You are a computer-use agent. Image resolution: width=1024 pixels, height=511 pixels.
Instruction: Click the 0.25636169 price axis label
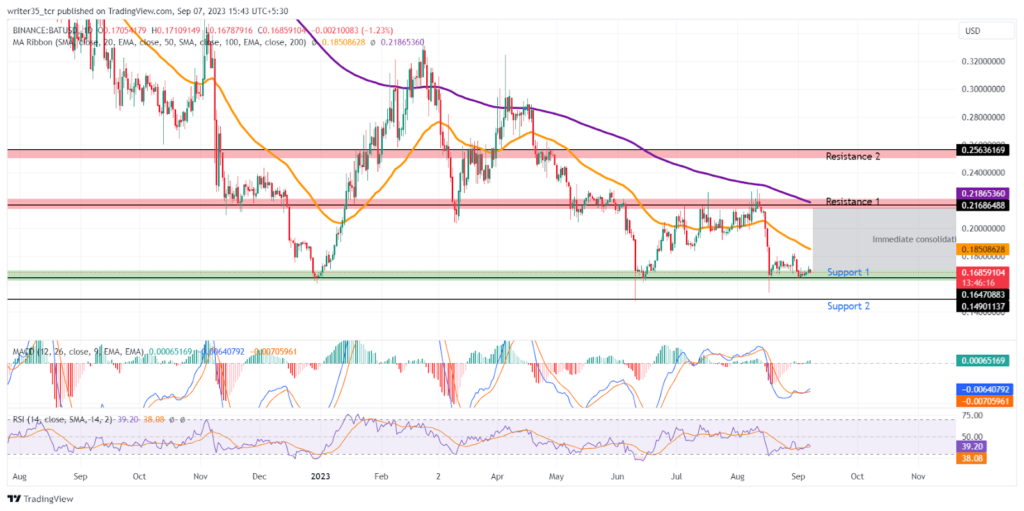point(983,150)
